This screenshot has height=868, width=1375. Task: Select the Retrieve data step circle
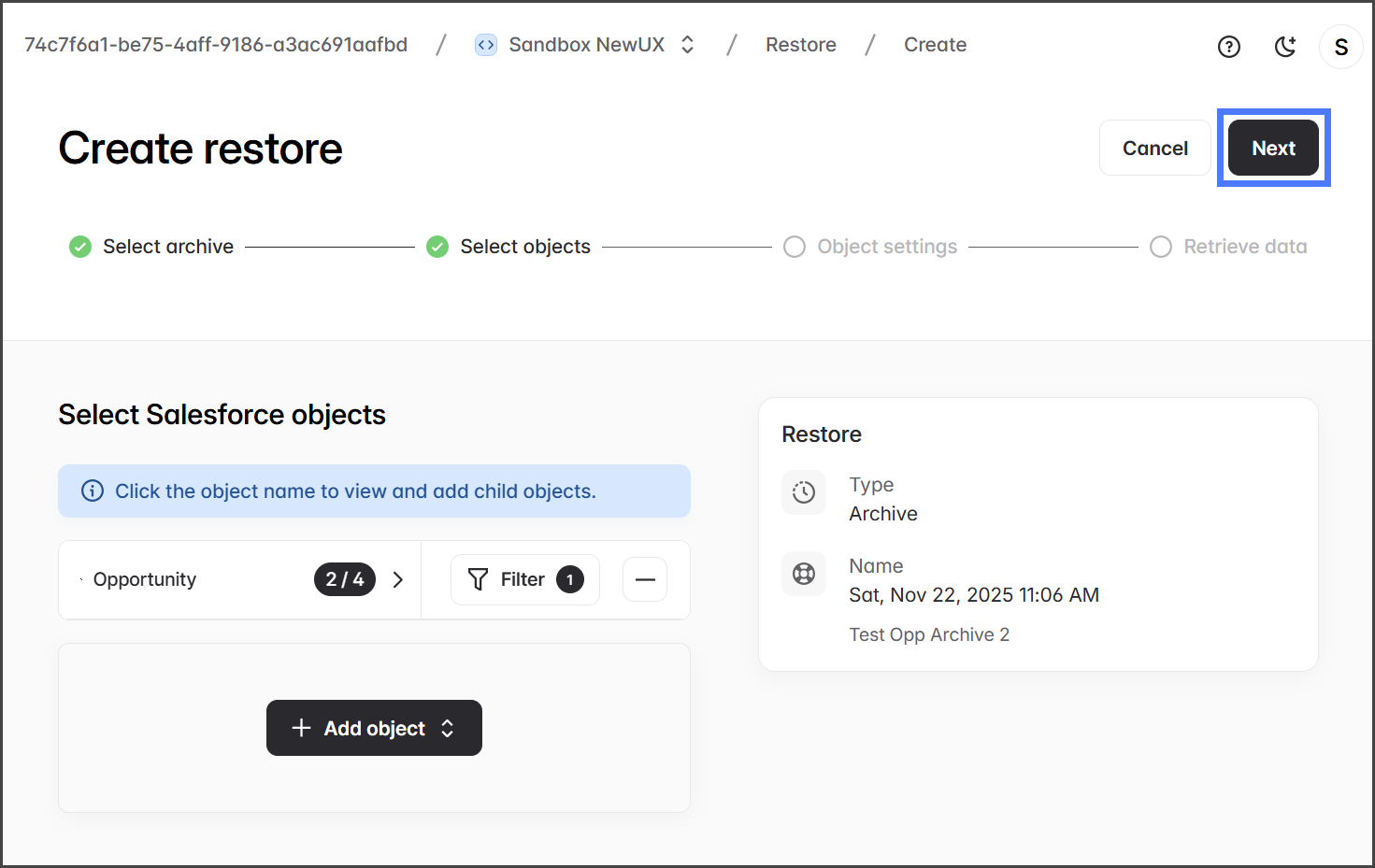1161,247
